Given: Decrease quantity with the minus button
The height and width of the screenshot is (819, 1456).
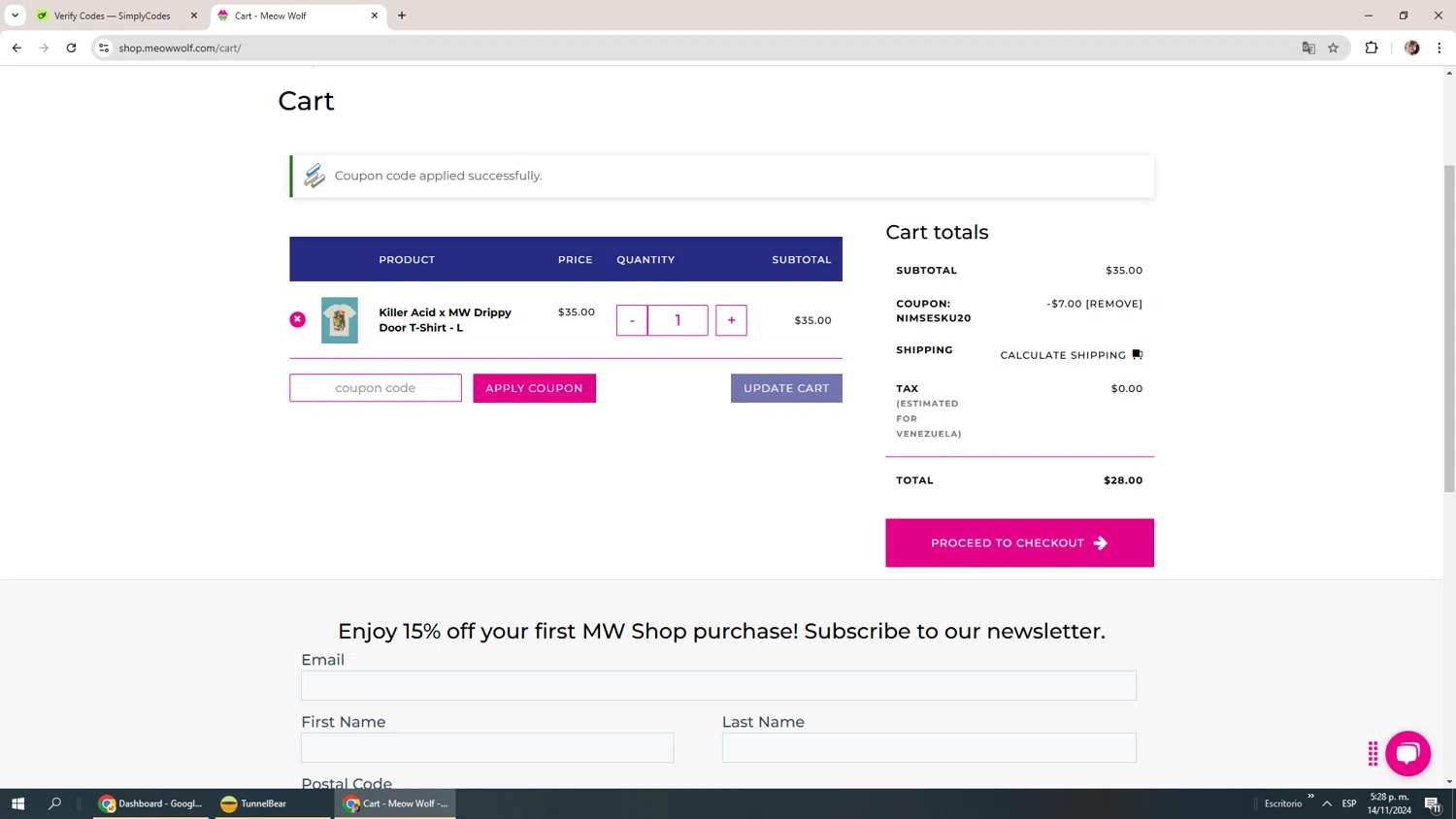Looking at the screenshot, I should [x=632, y=320].
